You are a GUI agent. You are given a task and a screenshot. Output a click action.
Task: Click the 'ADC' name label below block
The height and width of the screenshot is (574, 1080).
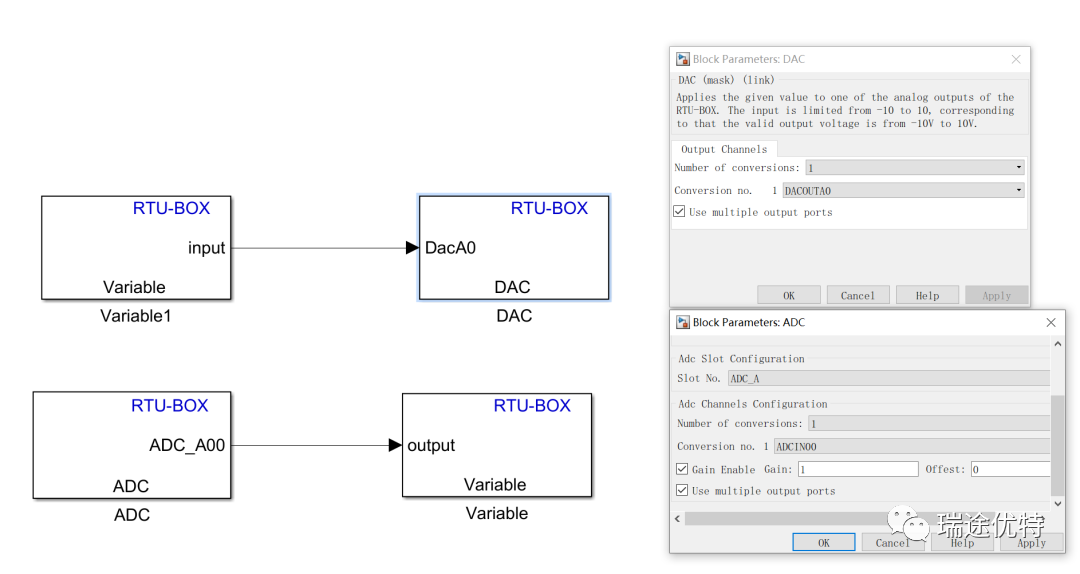[132, 515]
